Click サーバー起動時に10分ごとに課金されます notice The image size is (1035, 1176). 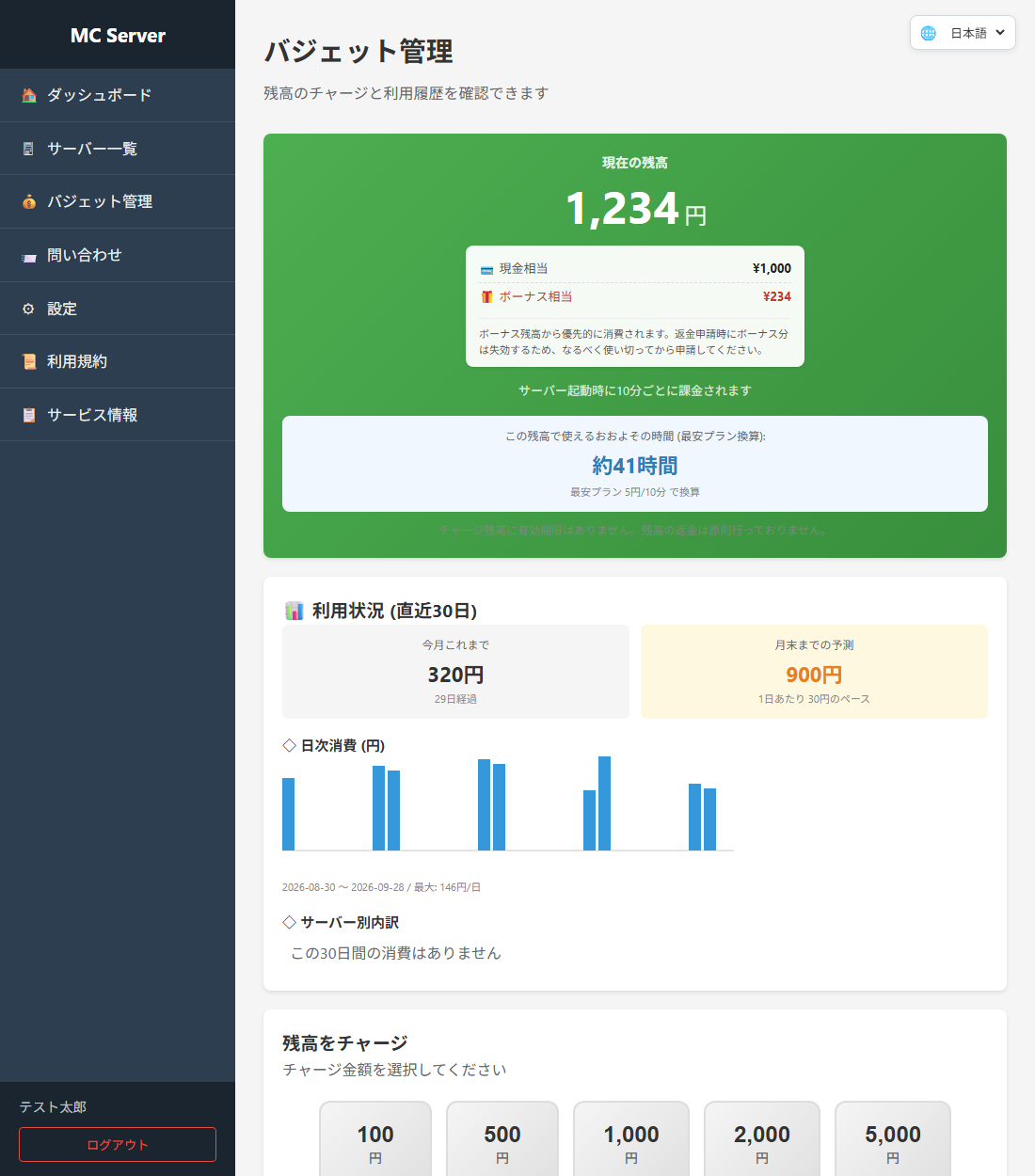tap(635, 390)
